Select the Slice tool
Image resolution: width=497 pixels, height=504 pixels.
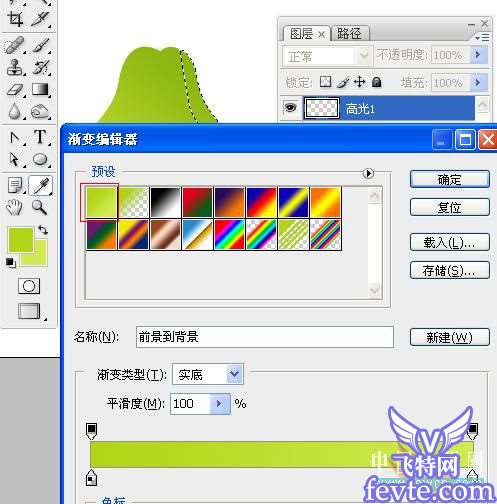click(40, 19)
